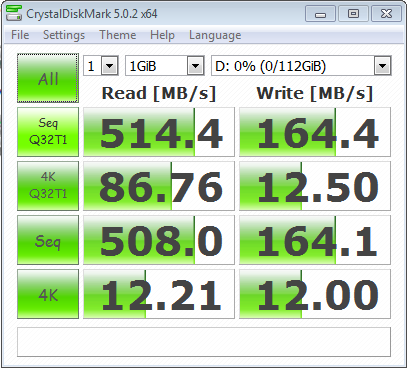Open the File menu
Image resolution: width=407 pixels, height=368 pixels.
(20, 35)
